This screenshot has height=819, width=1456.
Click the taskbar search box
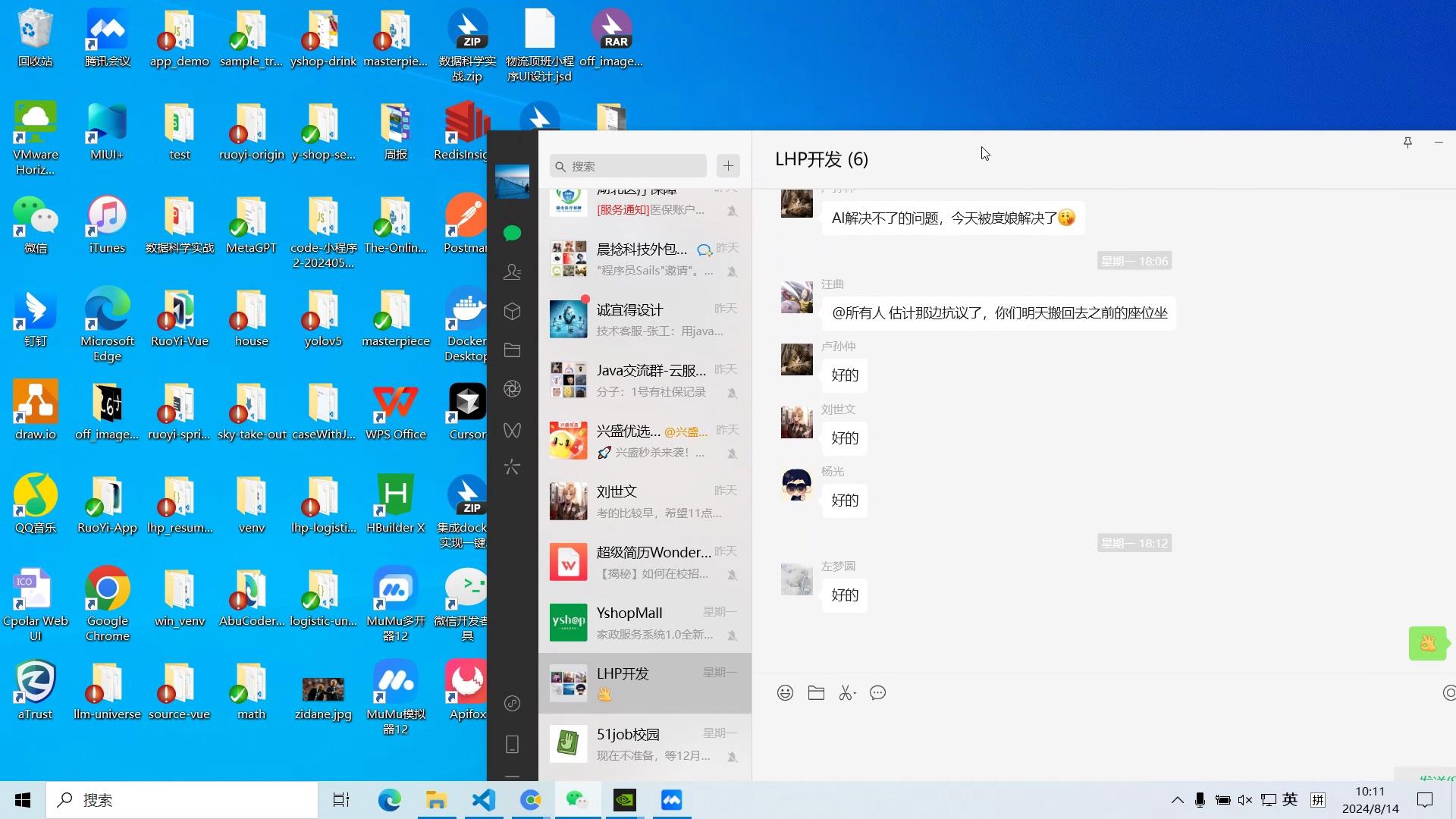point(182,800)
